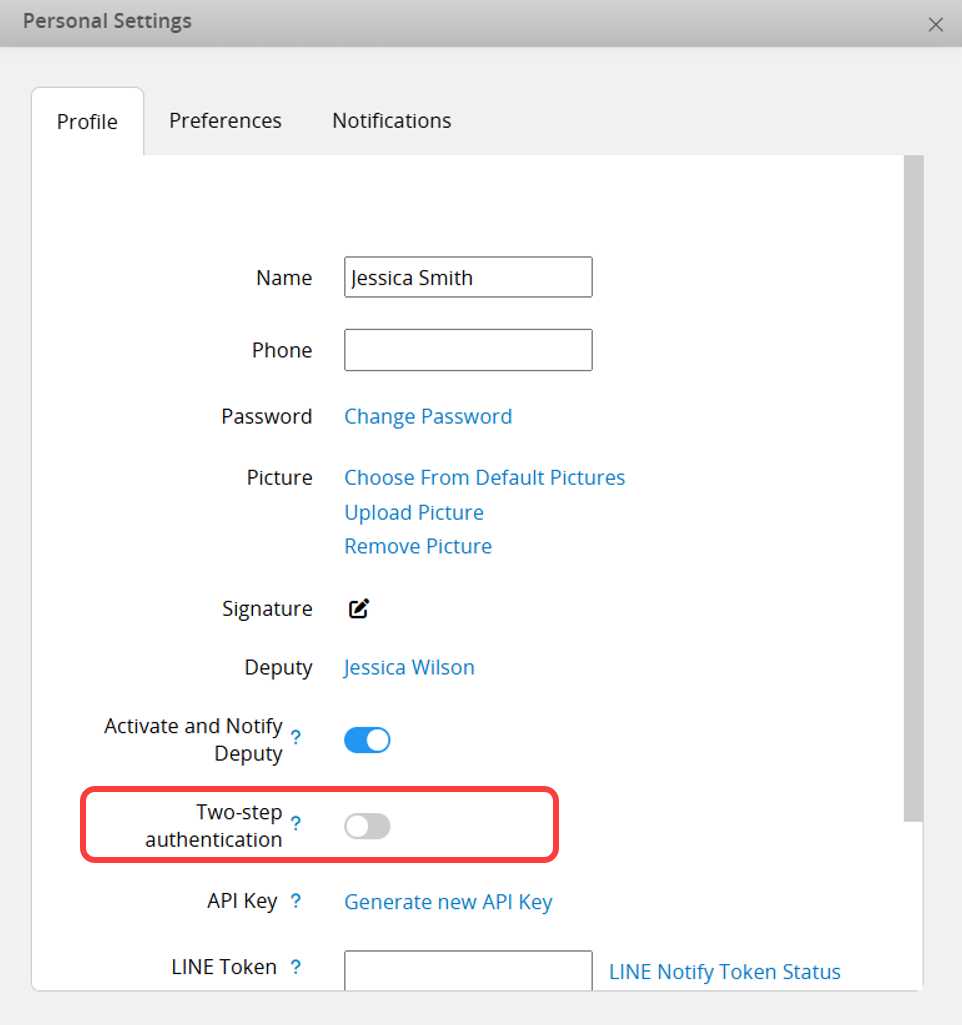962x1025 pixels.
Task: Close the Personal Settings dialog
Action: 935,25
